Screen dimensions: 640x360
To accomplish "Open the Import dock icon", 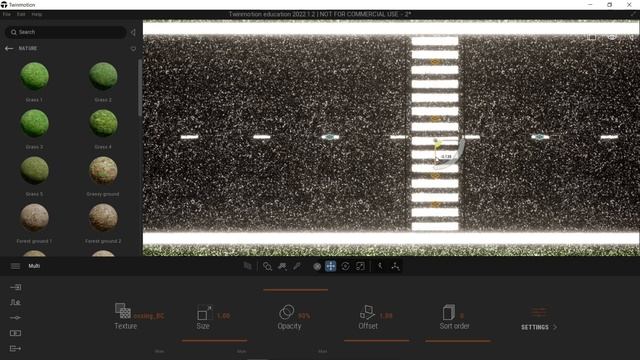I will point(16,287).
